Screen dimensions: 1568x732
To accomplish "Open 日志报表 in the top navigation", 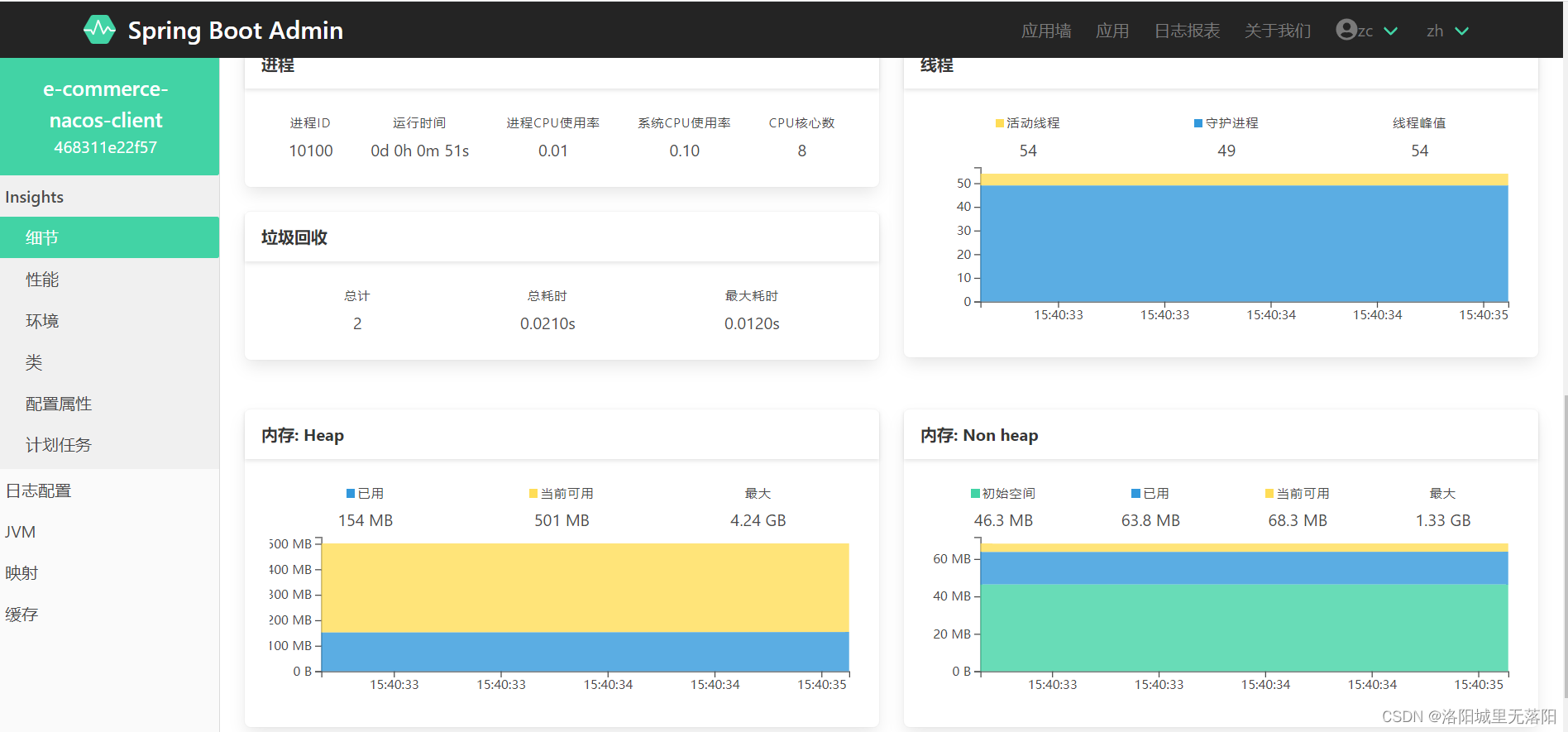I will click(1187, 31).
